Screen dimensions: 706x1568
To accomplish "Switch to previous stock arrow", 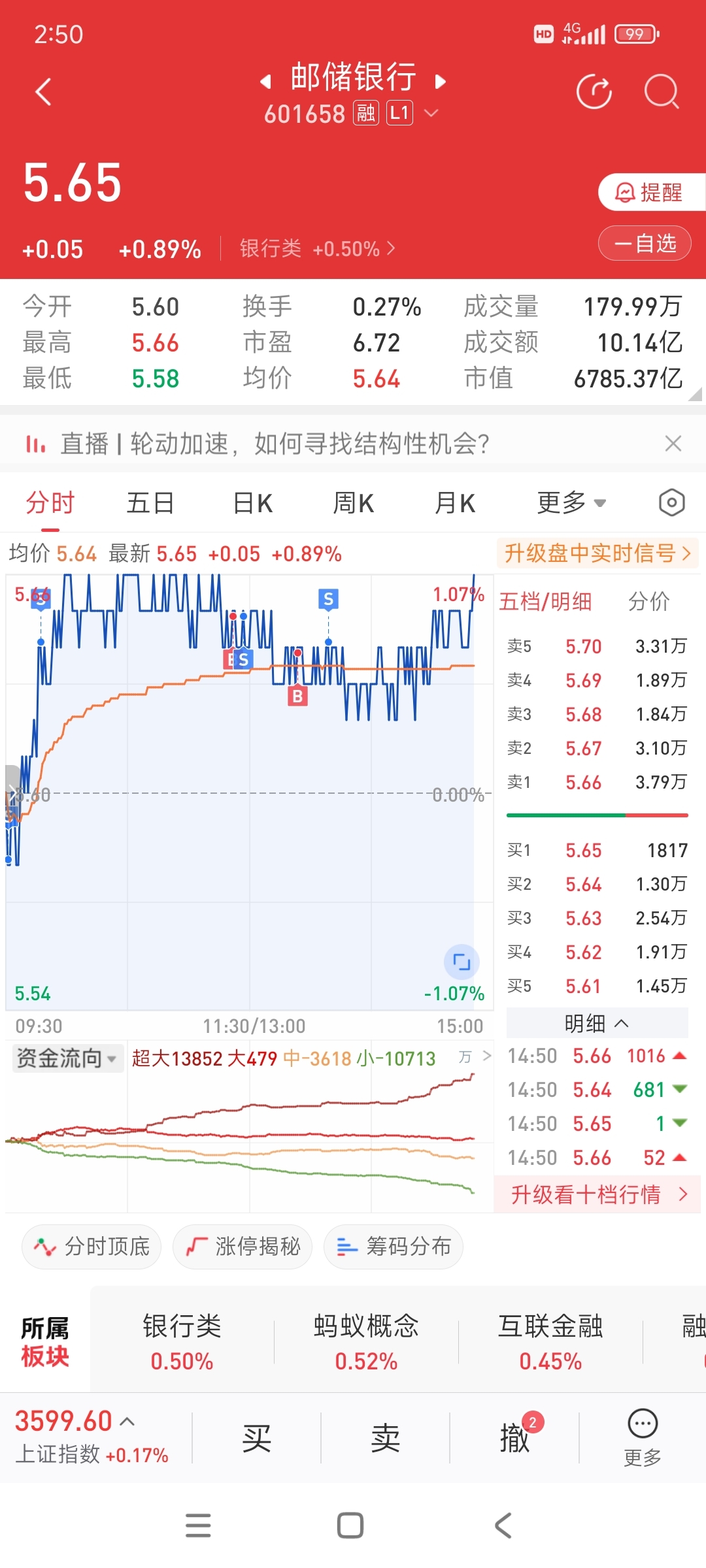I will [265, 82].
